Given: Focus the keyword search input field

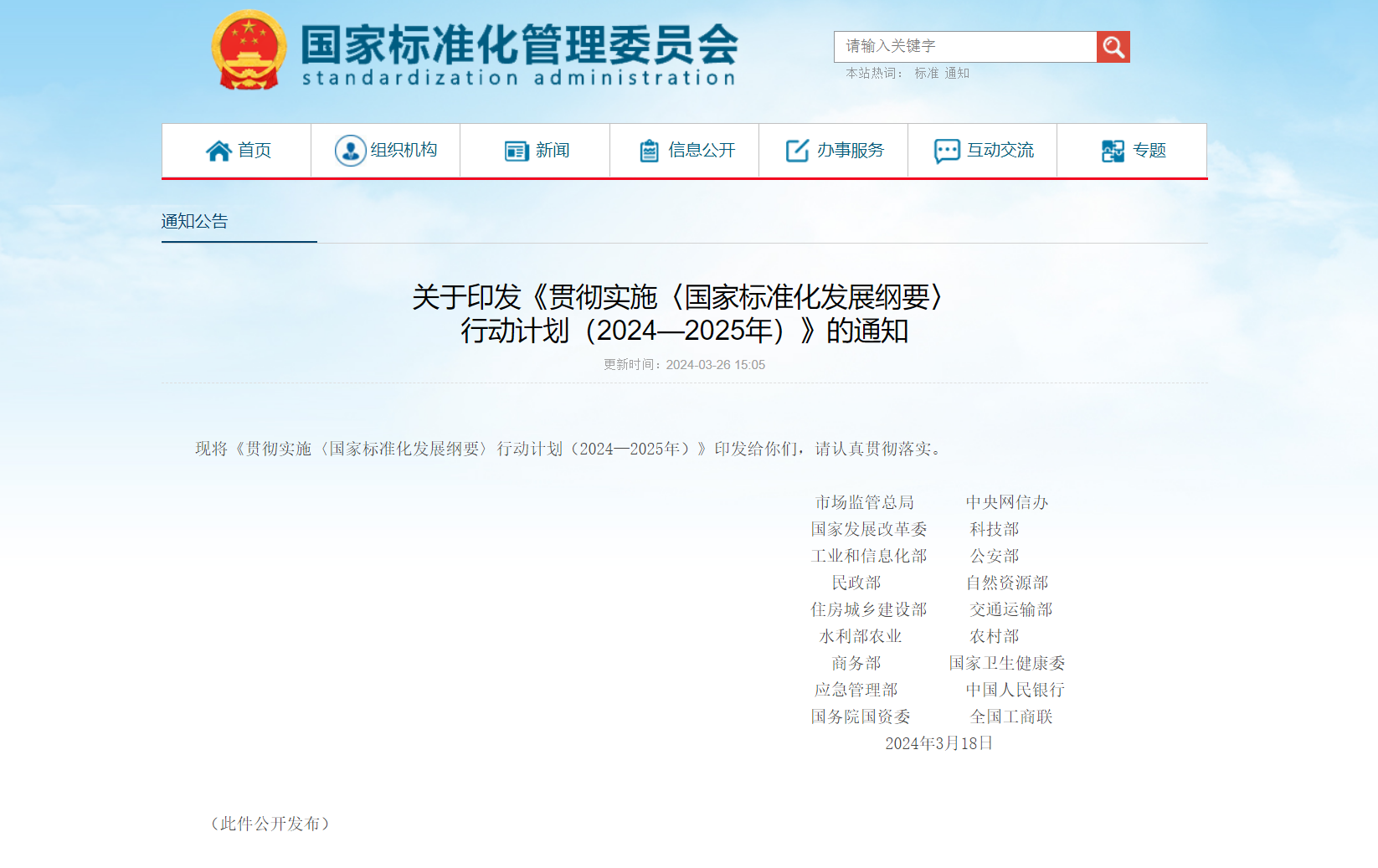Looking at the screenshot, I should tap(964, 47).
